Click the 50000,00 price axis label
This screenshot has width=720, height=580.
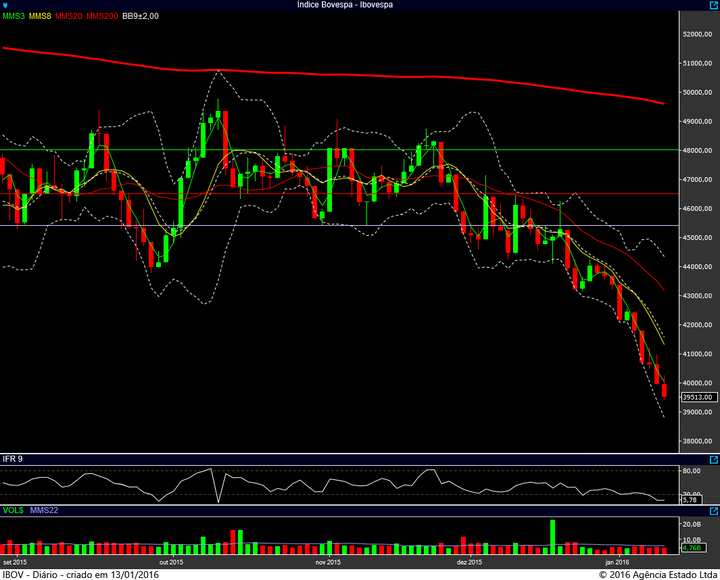[698, 92]
